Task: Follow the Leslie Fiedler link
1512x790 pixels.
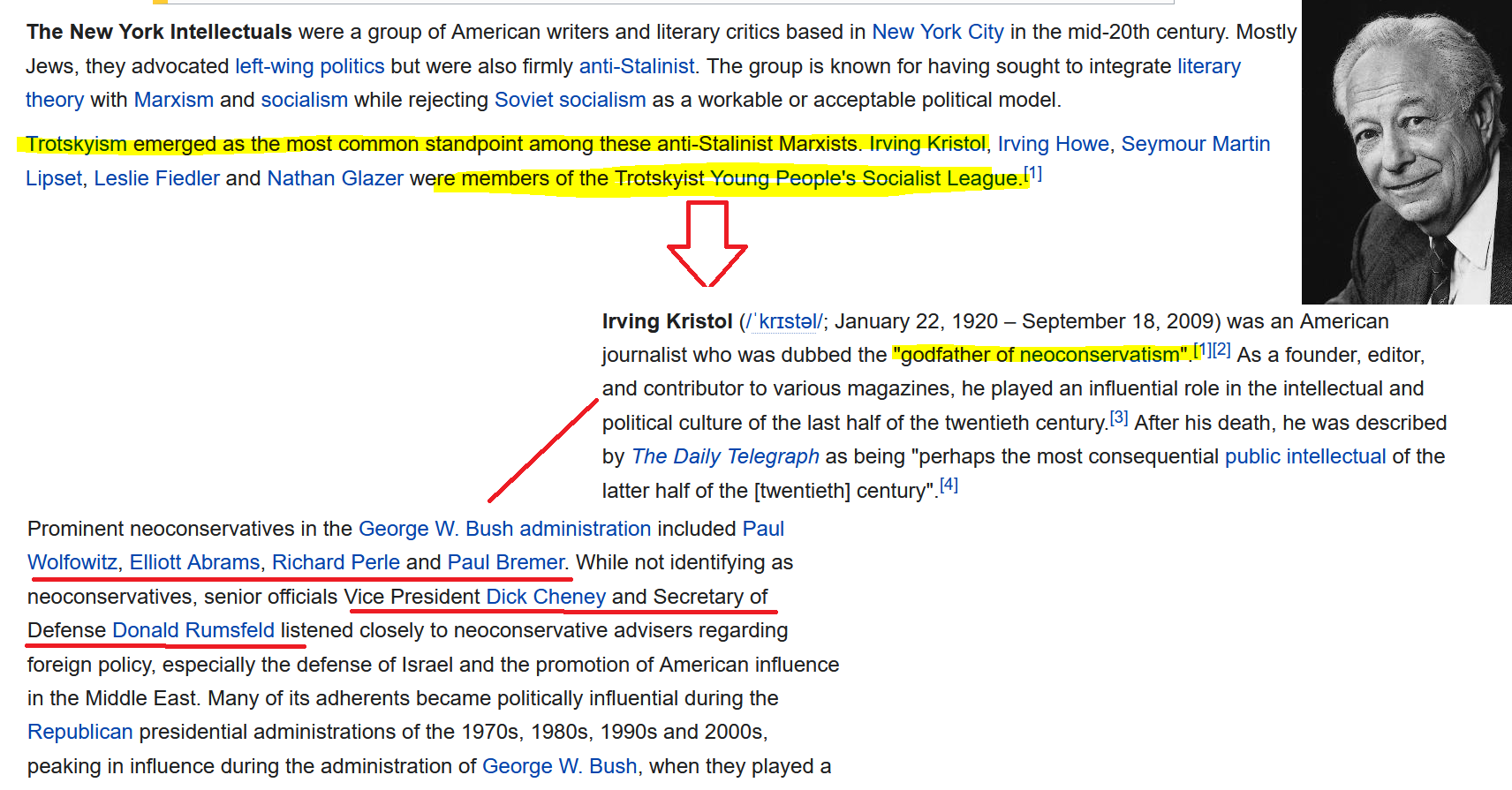Action: point(157,178)
